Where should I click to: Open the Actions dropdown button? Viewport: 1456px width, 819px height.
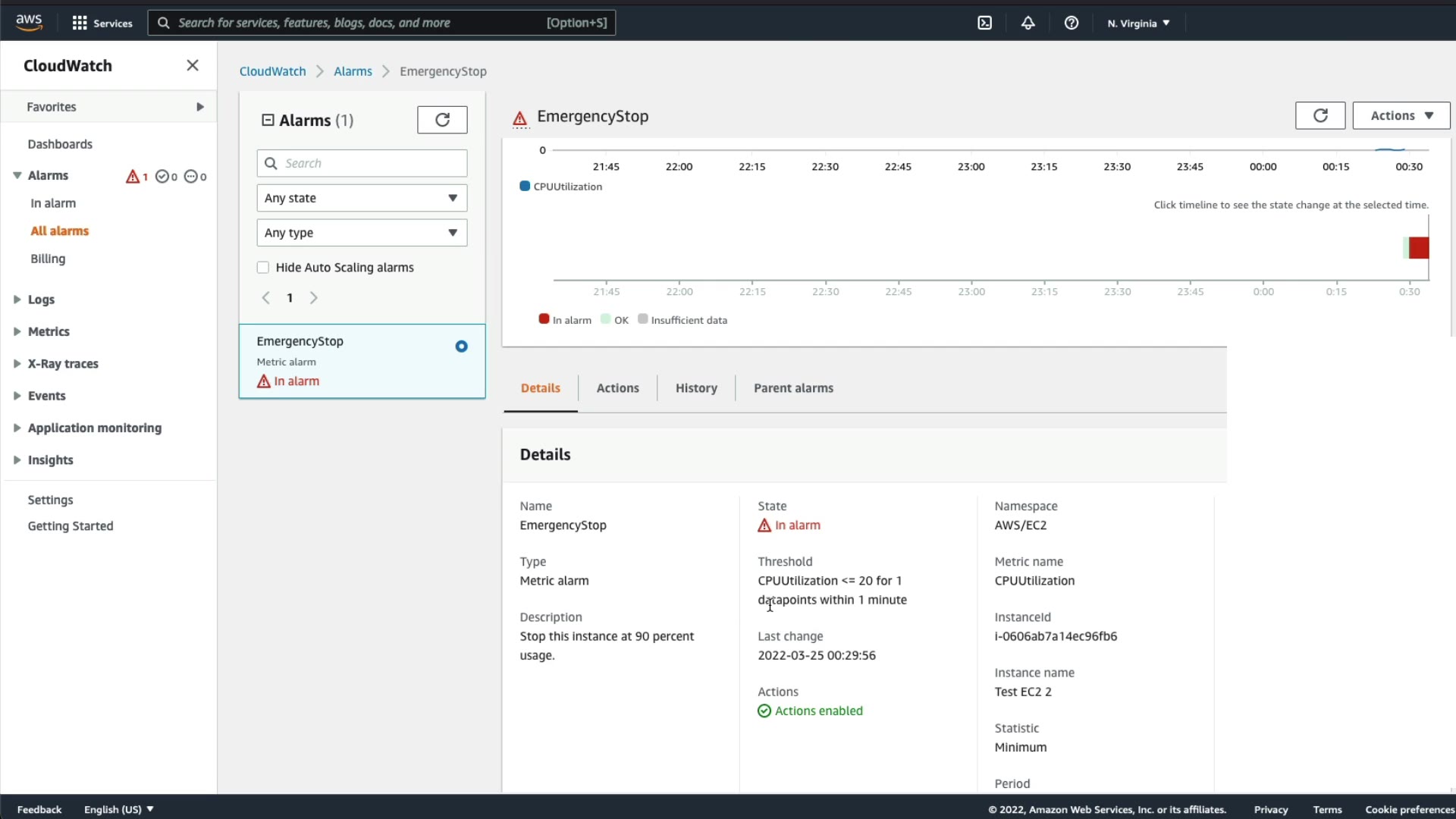[1401, 115]
